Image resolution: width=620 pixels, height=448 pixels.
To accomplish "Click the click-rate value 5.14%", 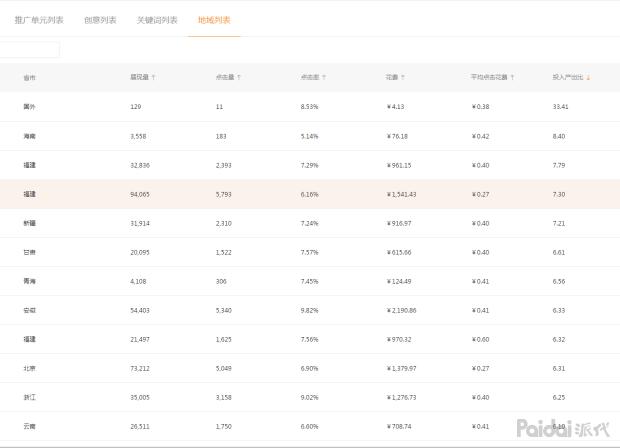I will click(x=309, y=136).
